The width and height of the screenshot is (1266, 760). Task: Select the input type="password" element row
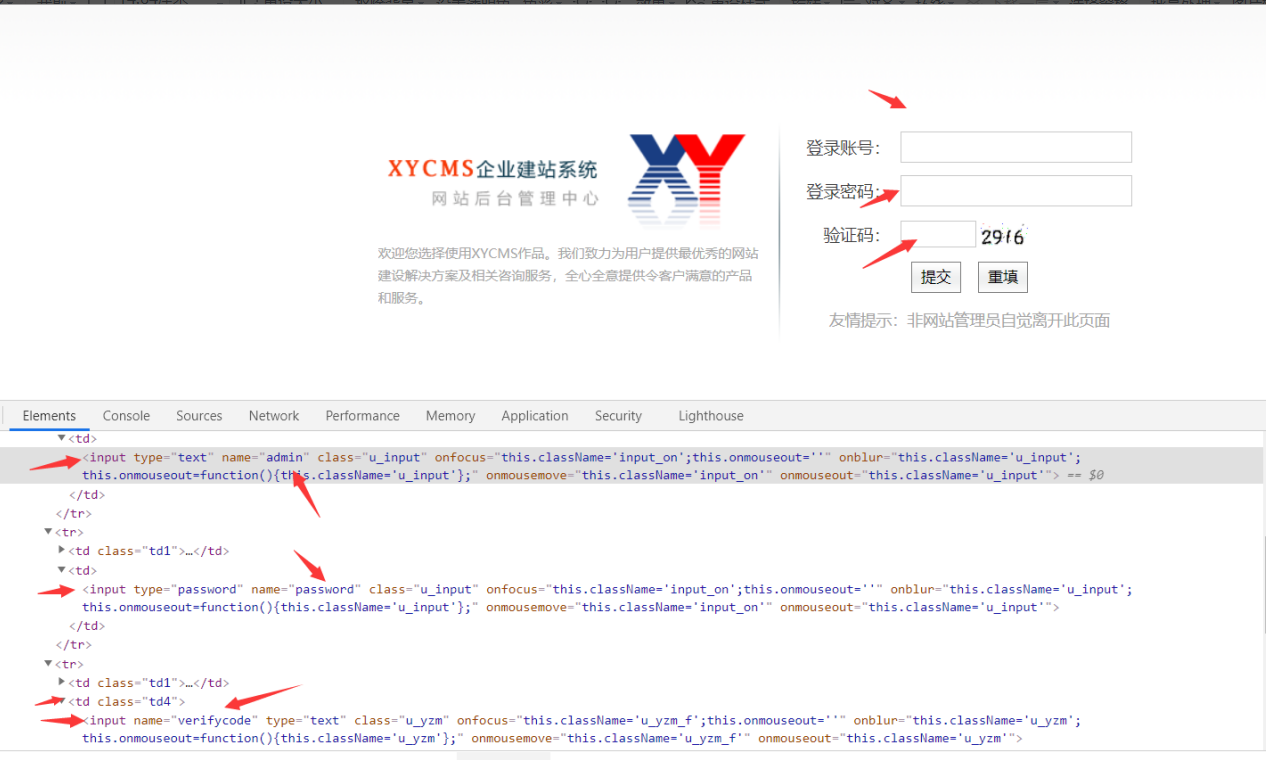pos(632,598)
